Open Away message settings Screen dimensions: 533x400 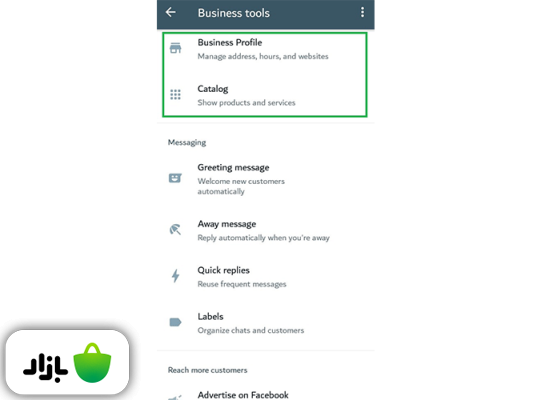[265, 230]
